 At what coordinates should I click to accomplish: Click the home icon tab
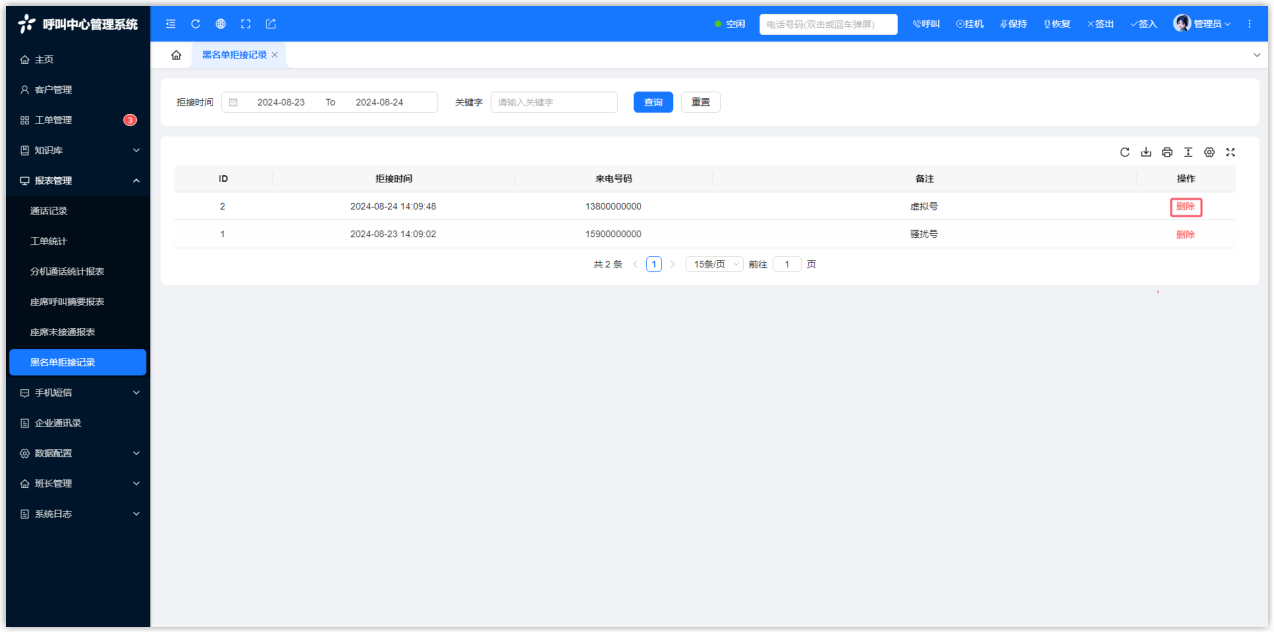click(x=176, y=55)
